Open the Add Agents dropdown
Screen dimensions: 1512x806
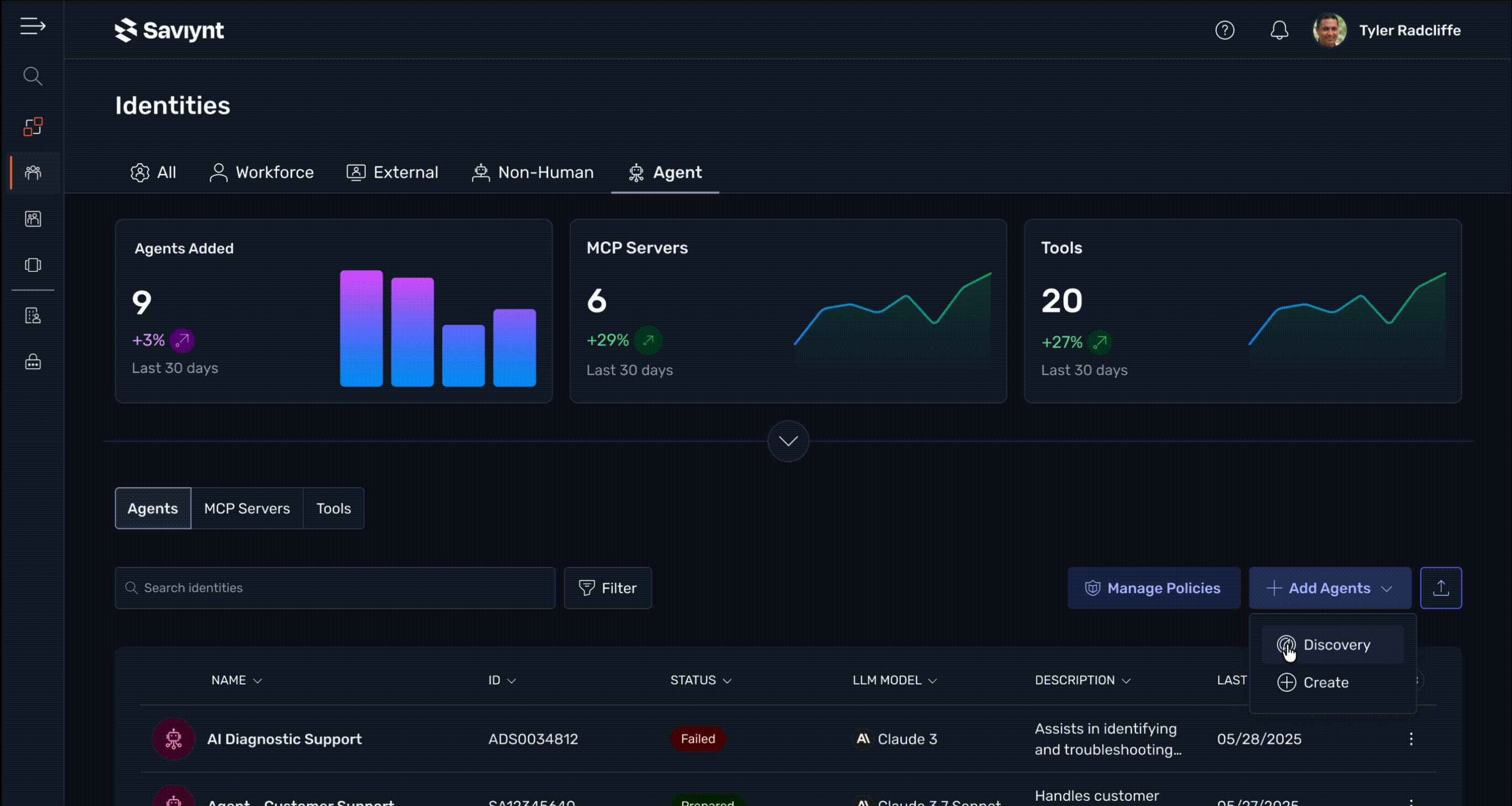point(1329,588)
